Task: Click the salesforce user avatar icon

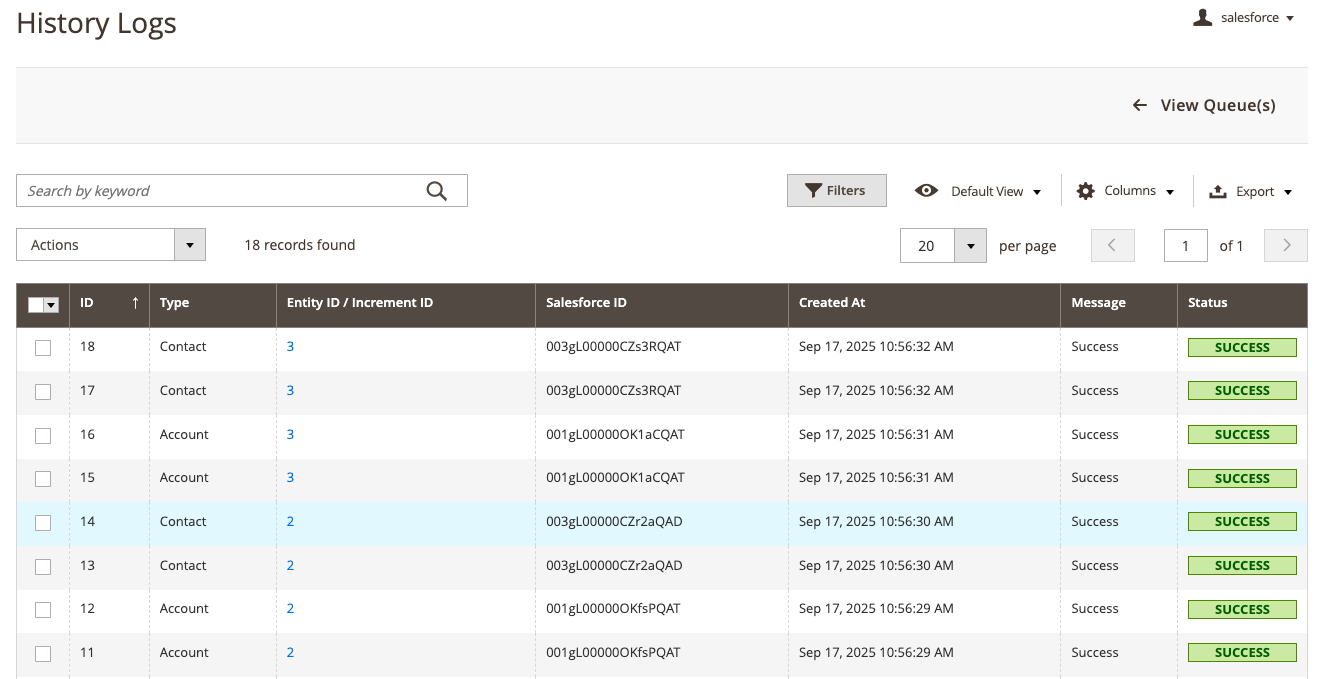Action: point(1203,17)
